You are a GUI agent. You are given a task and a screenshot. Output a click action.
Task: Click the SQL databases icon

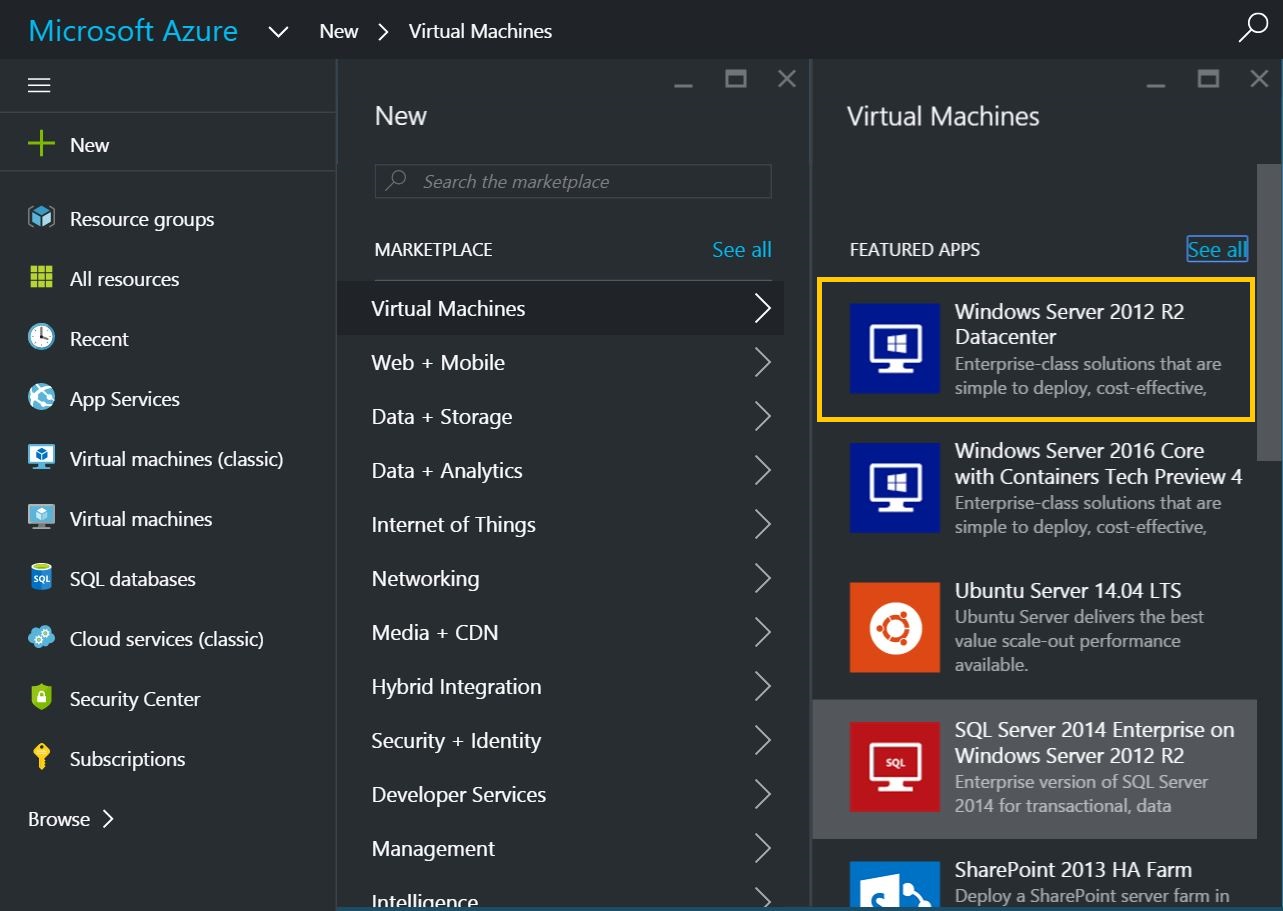pos(40,578)
